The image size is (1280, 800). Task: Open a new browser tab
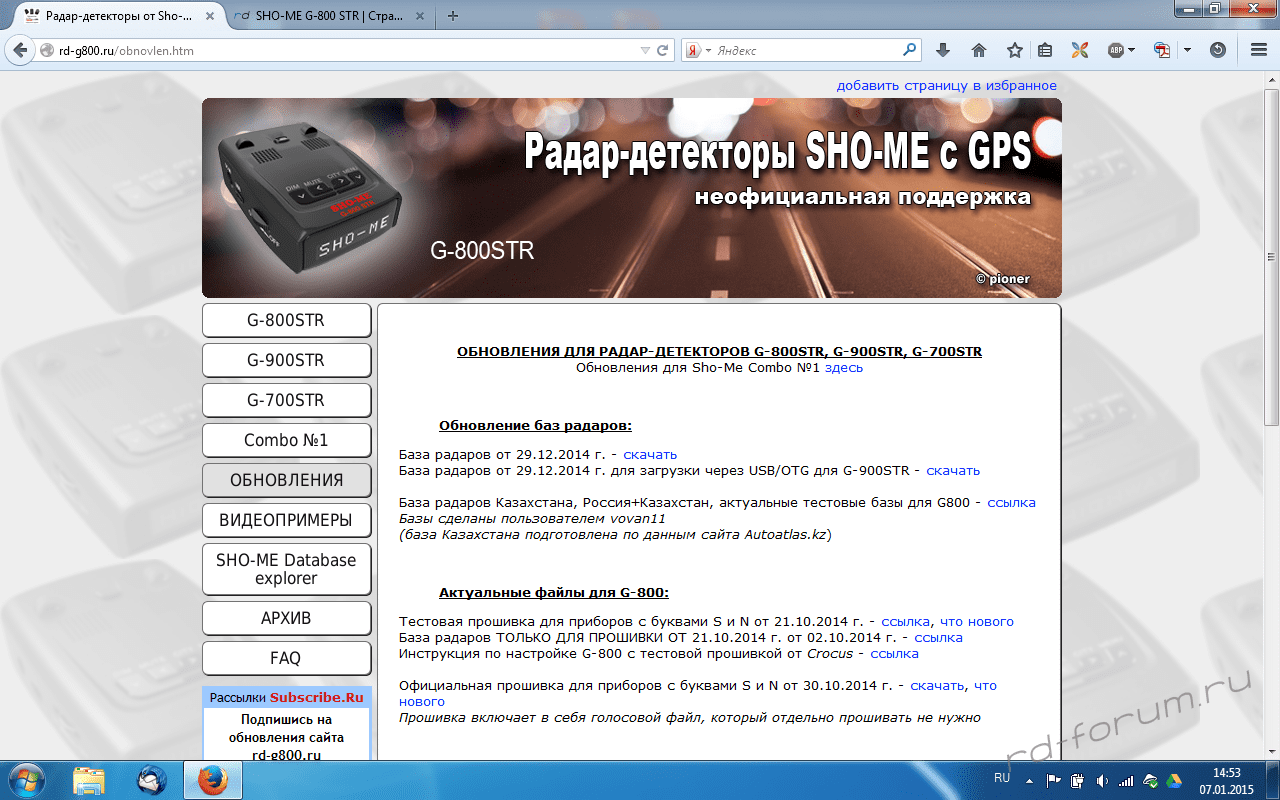(x=453, y=16)
